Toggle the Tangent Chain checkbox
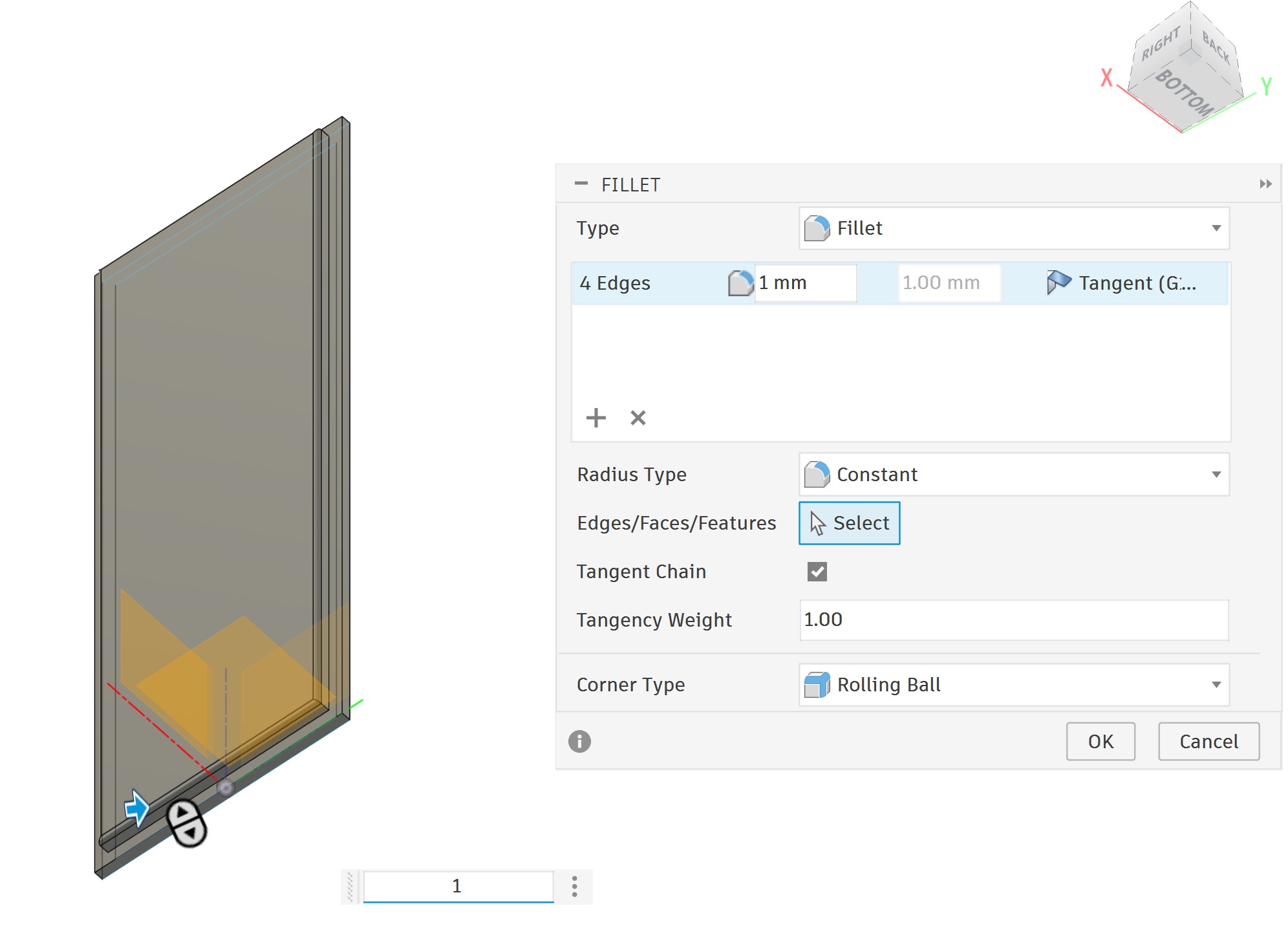This screenshot has height=928, width=1288. pos(817,572)
